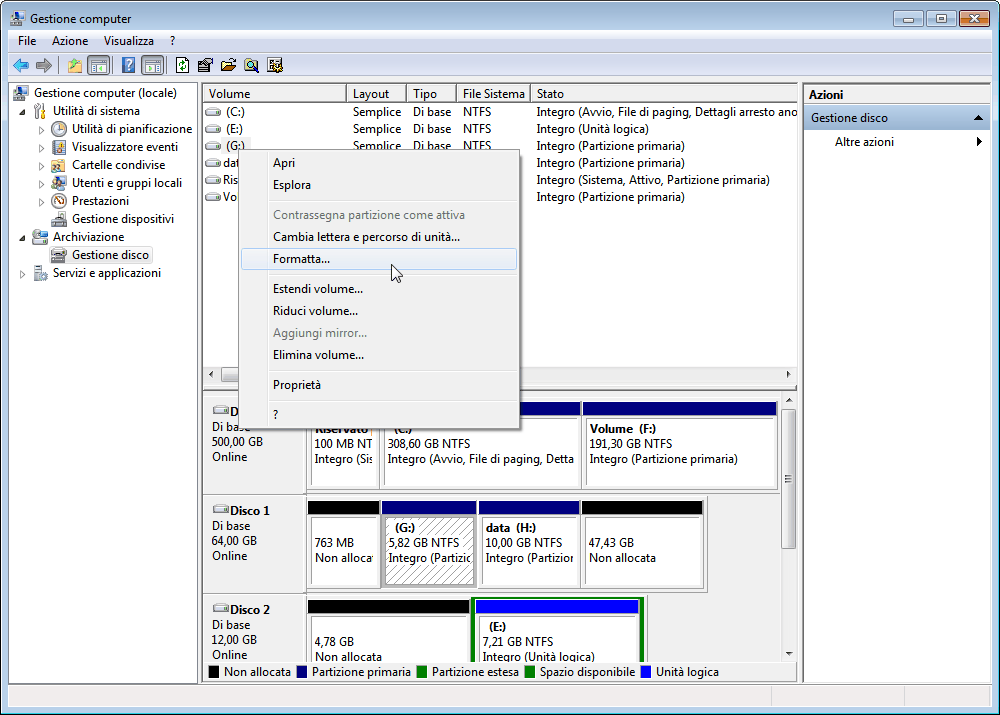Click the Refresh toolbar icon
The width and height of the screenshot is (1000, 715).
[x=182, y=65]
